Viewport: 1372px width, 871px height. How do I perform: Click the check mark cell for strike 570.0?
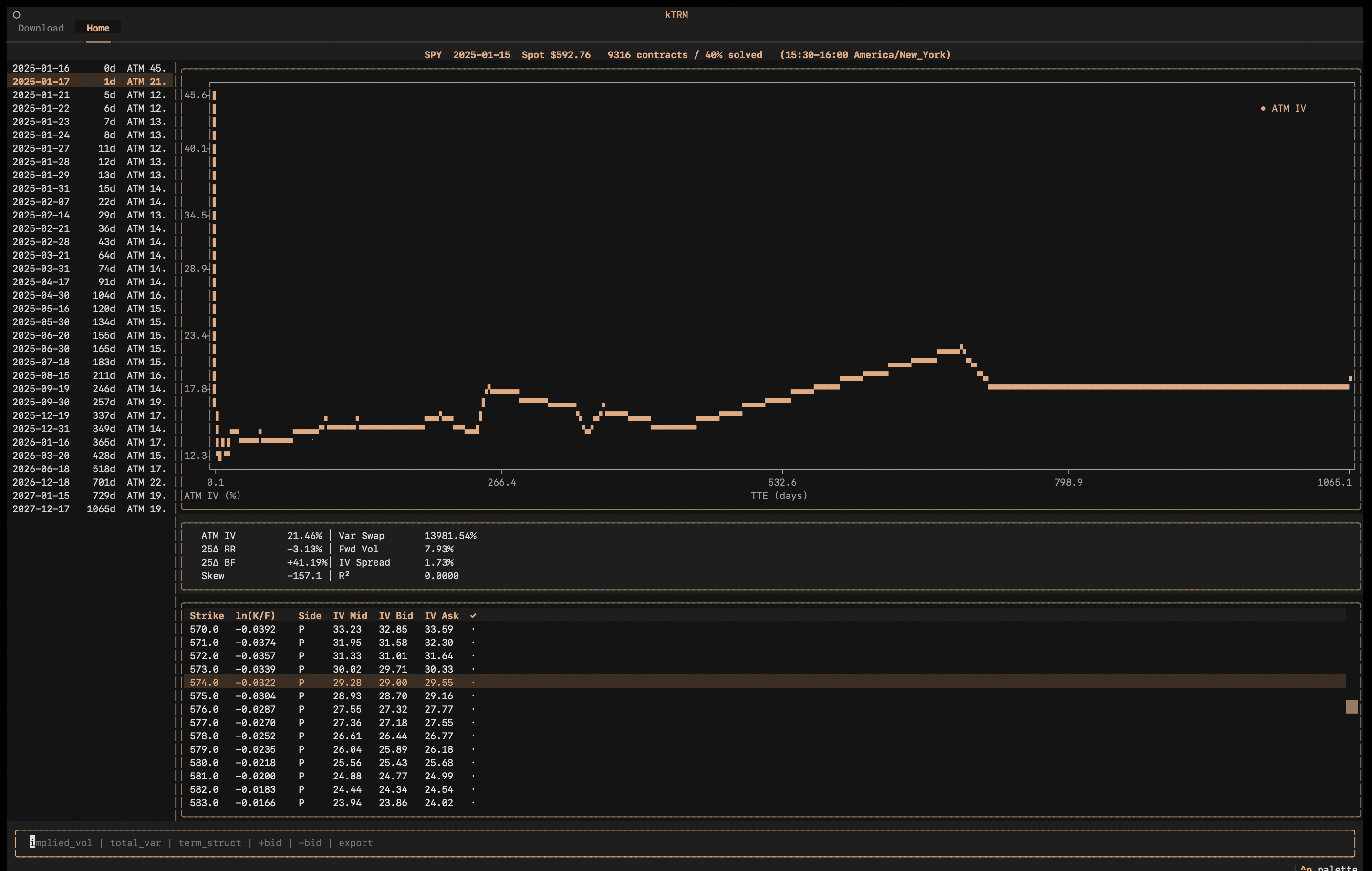473,629
